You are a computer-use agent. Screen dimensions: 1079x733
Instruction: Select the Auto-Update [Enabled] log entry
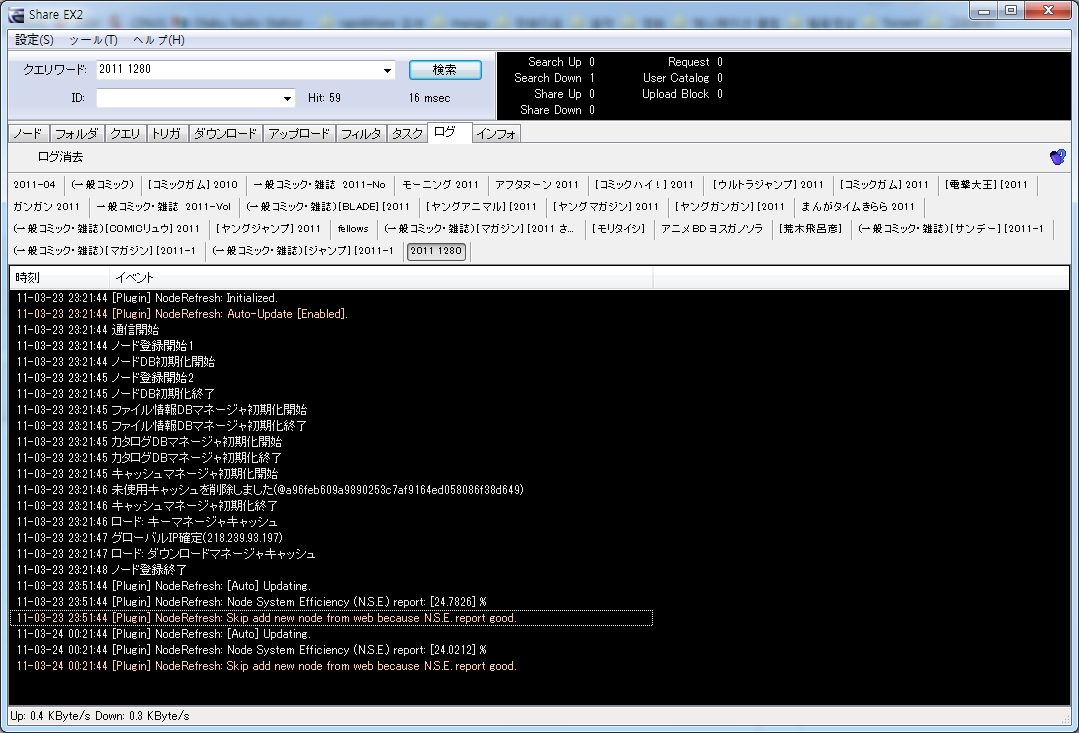click(331, 314)
